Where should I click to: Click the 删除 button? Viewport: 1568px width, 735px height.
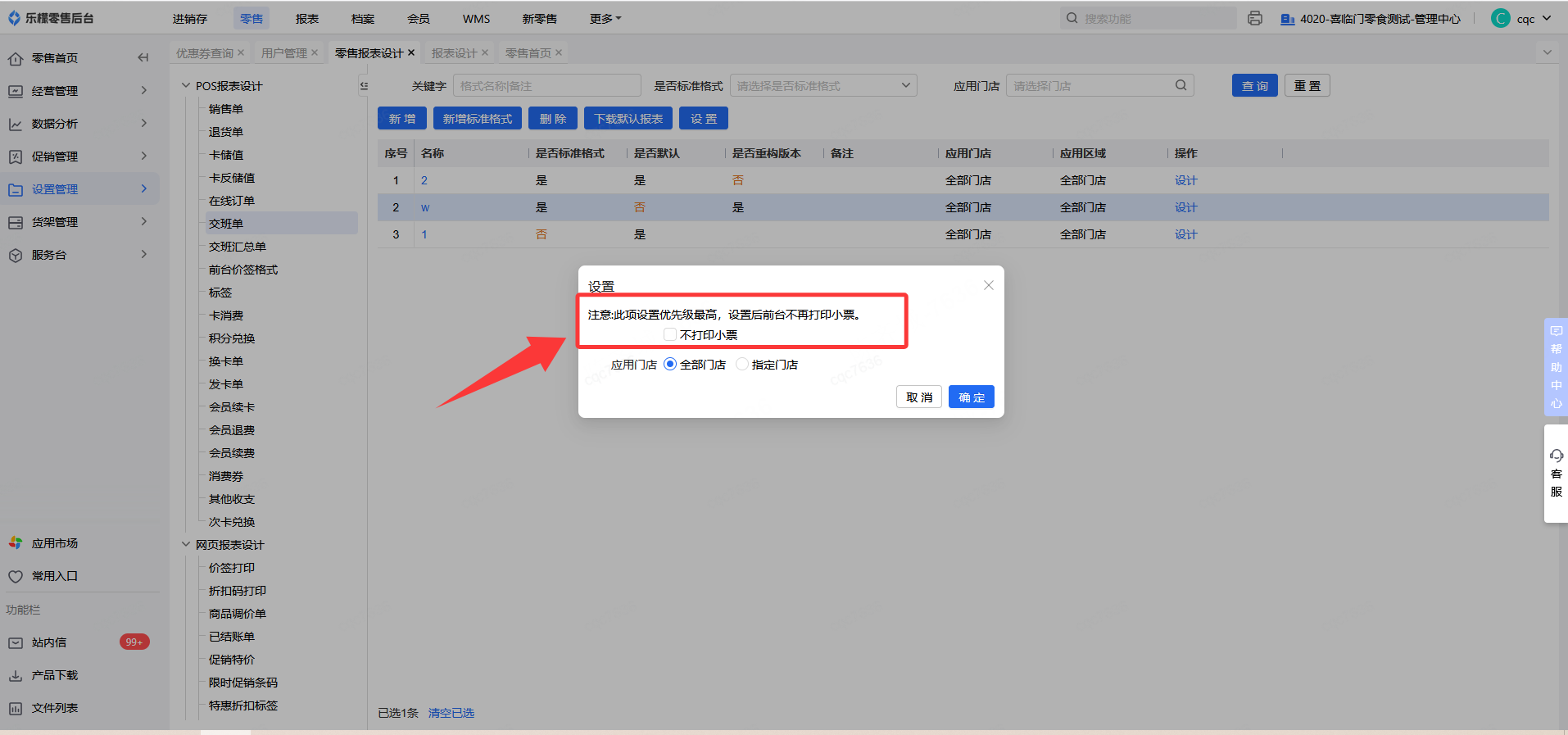553,118
